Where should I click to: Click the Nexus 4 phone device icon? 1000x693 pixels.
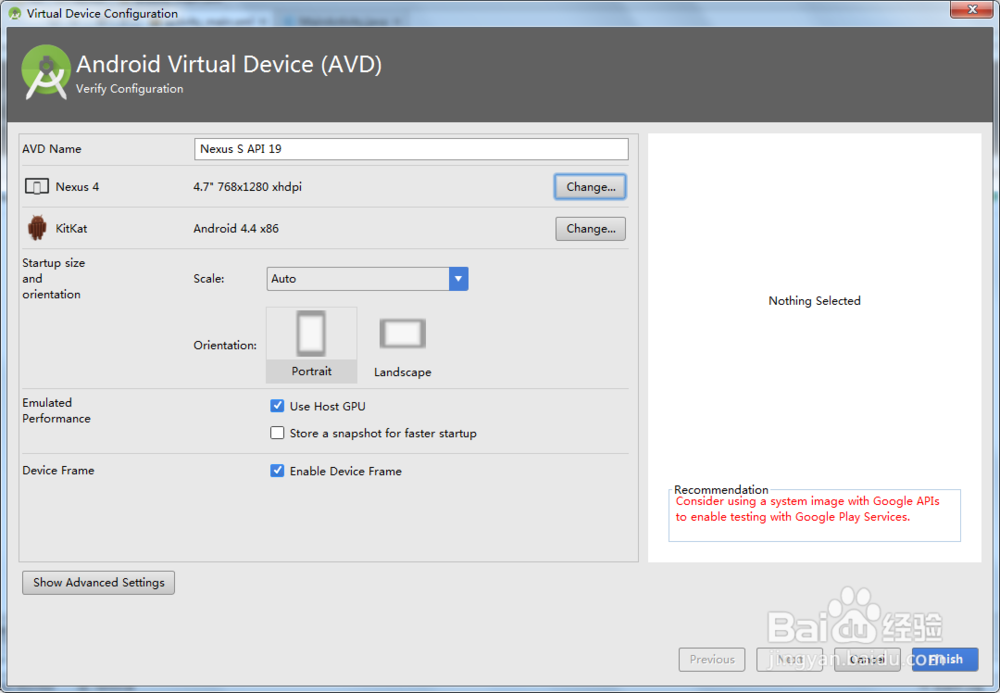tap(37, 186)
